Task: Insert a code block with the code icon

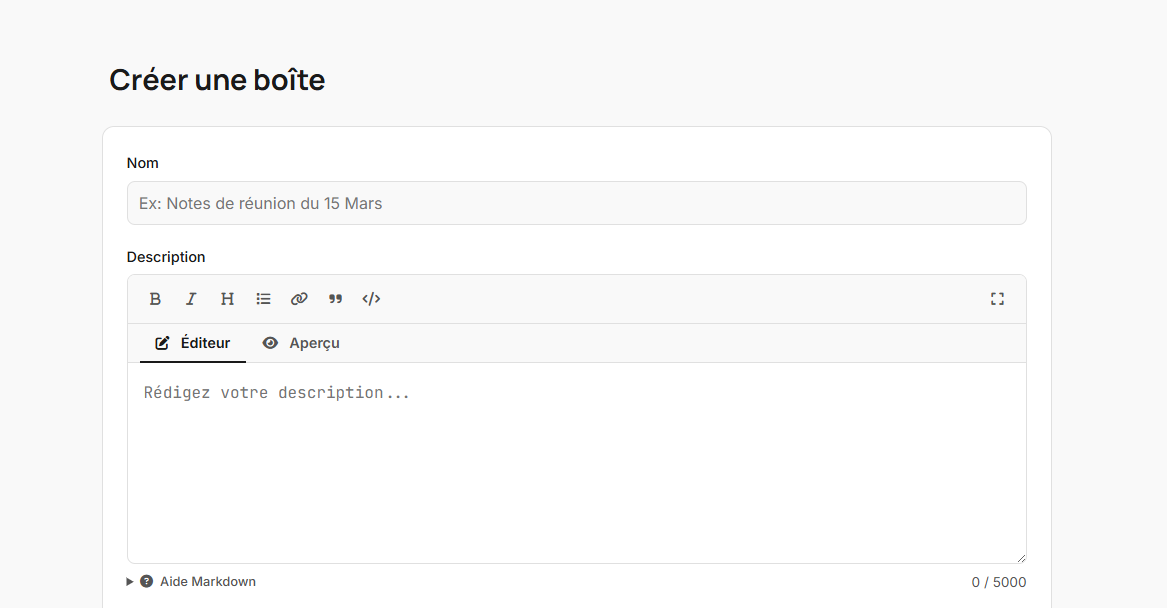Action: coord(371,299)
